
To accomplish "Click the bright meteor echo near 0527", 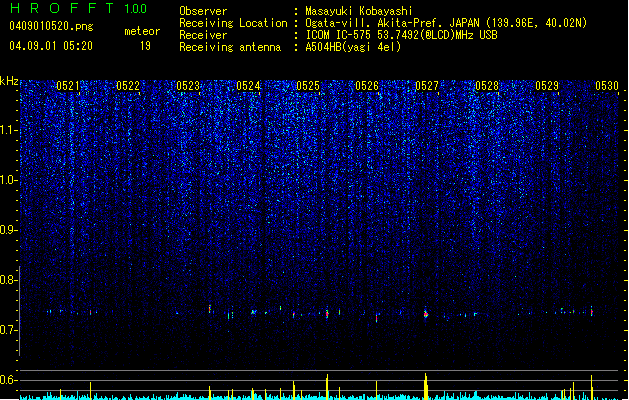I will [426, 314].
